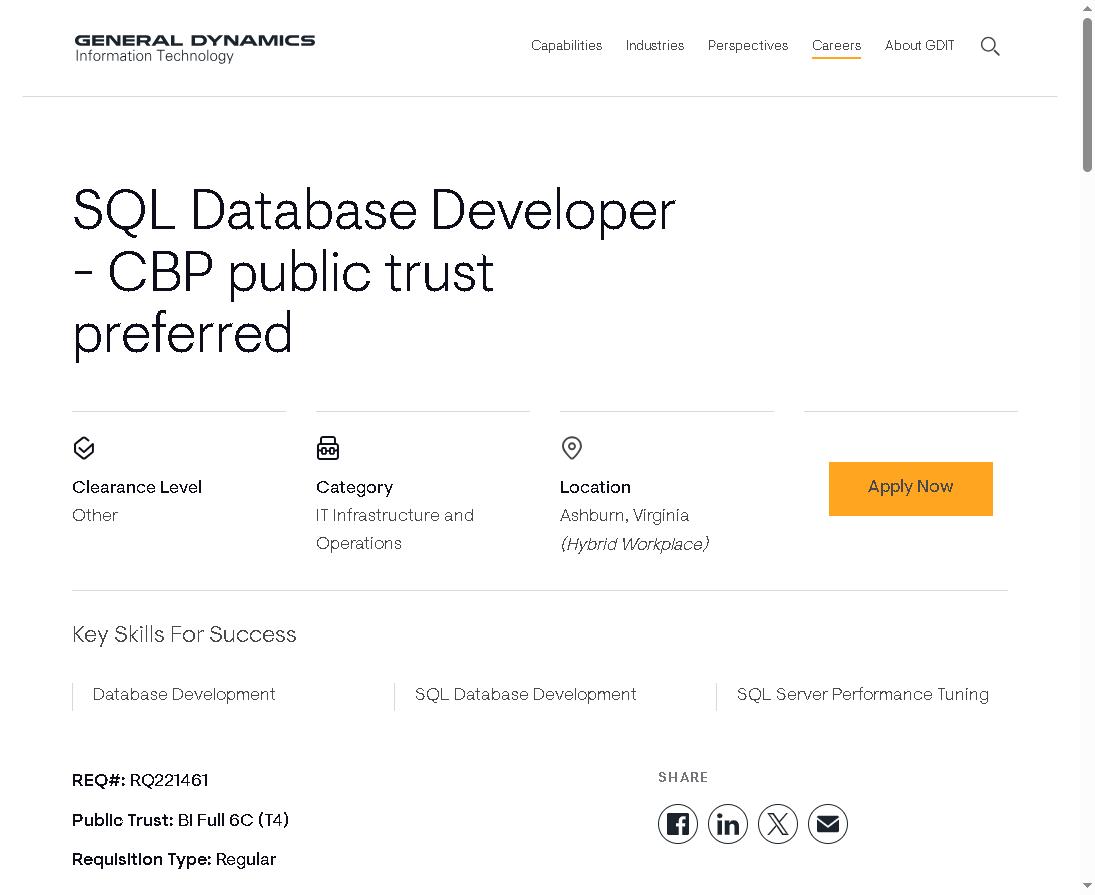The width and height of the screenshot is (1095, 895).
Task: Open the Industries menu
Action: click(x=655, y=45)
